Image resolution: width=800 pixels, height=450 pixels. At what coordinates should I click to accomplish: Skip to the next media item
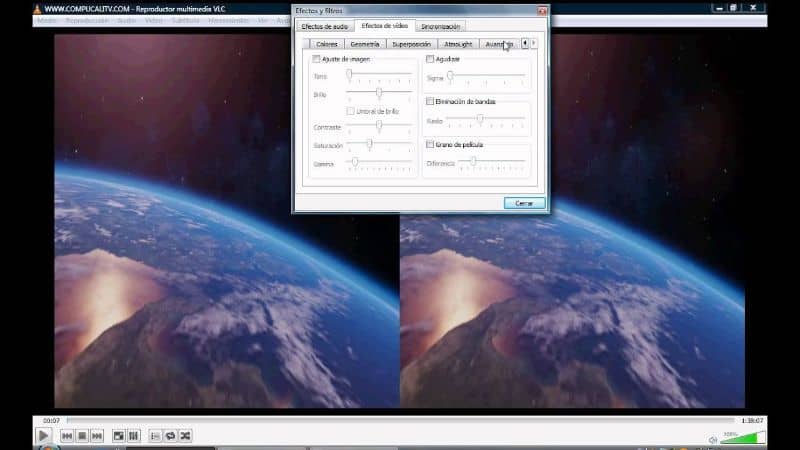click(97, 436)
